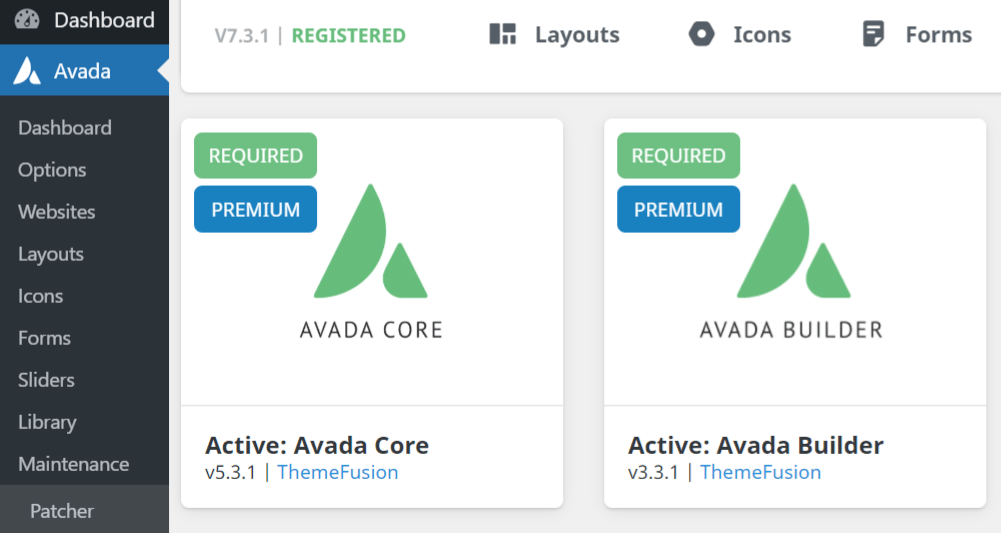
Task: Click the WordPress Dashboard gauge icon
Action: (27, 20)
